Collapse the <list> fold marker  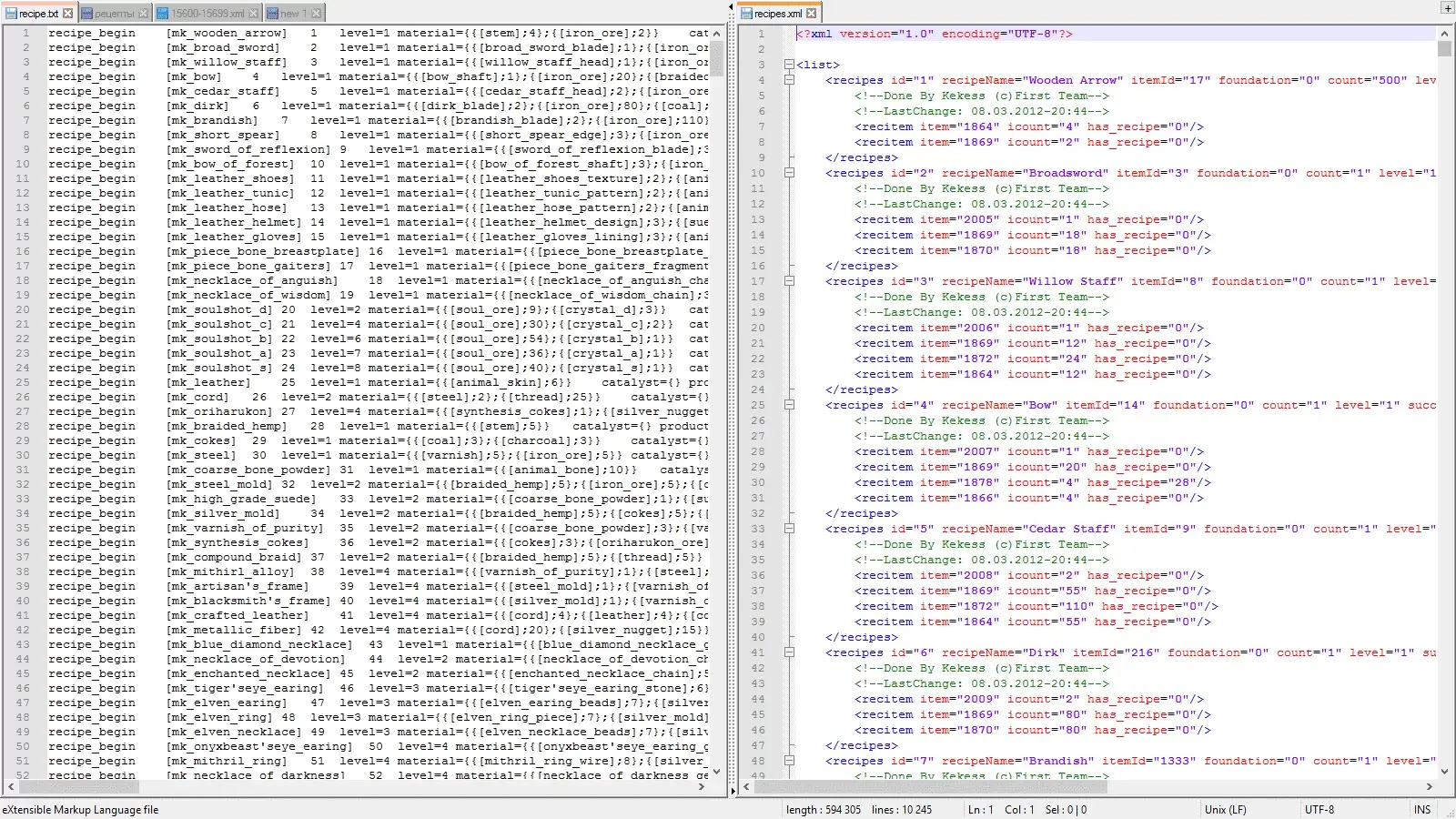click(x=789, y=65)
